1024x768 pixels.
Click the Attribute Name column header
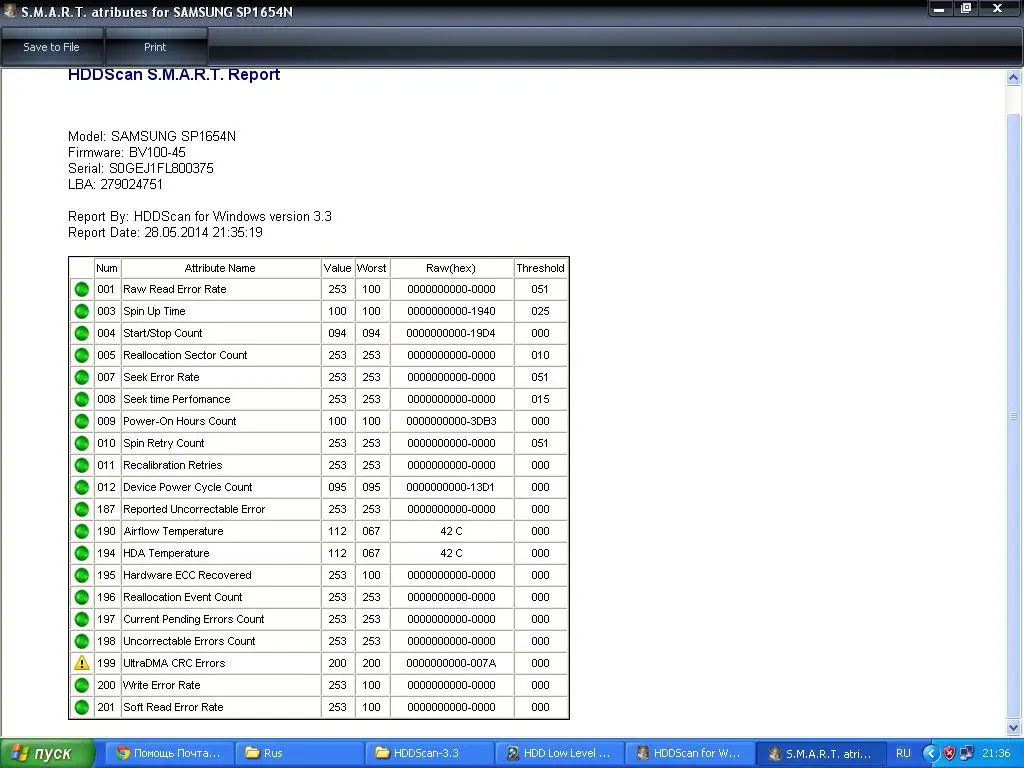click(220, 268)
